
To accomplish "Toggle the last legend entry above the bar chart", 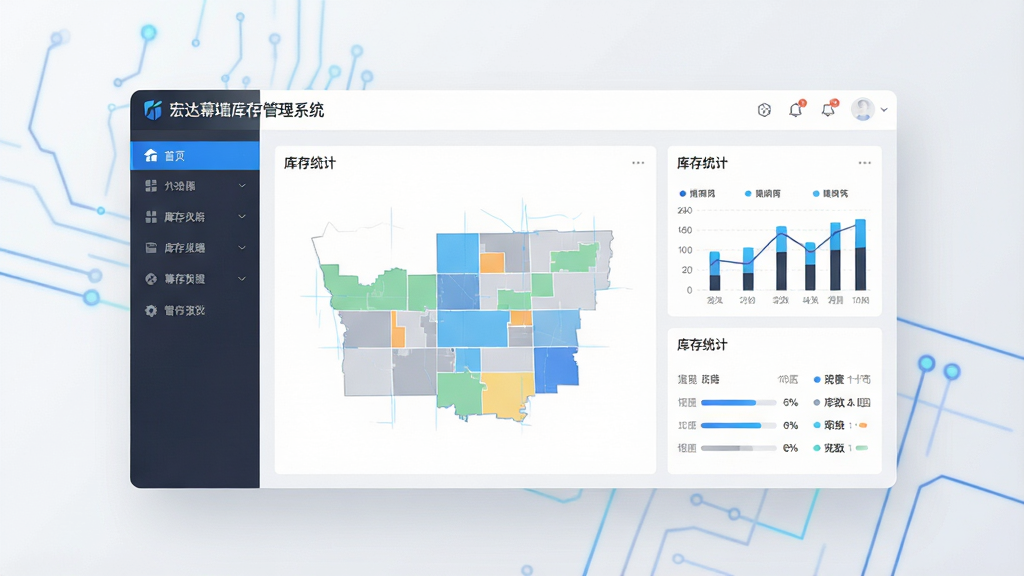I will click(x=831, y=193).
